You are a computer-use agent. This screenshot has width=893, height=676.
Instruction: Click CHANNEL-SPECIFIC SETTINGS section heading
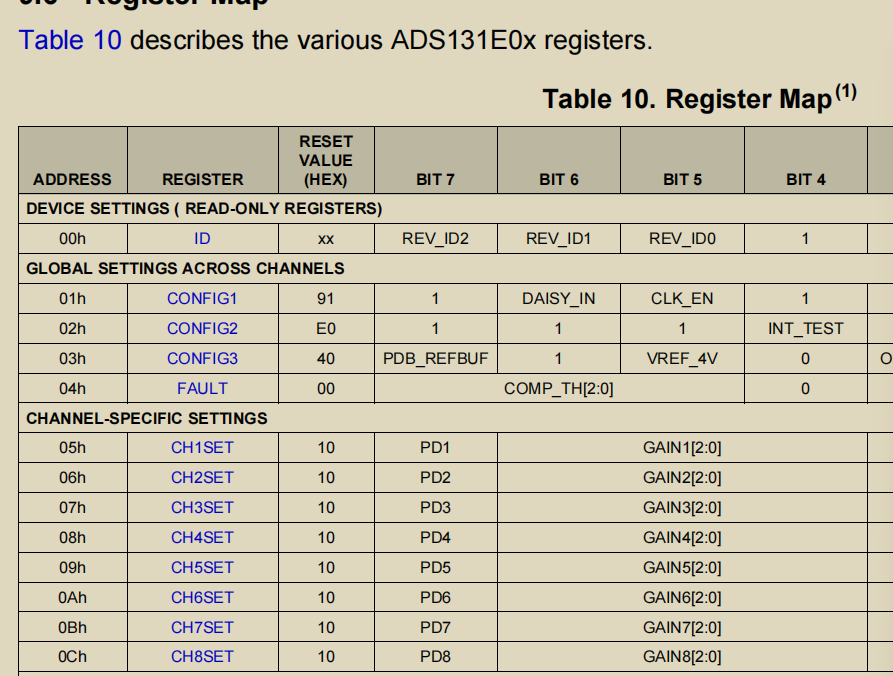146,419
